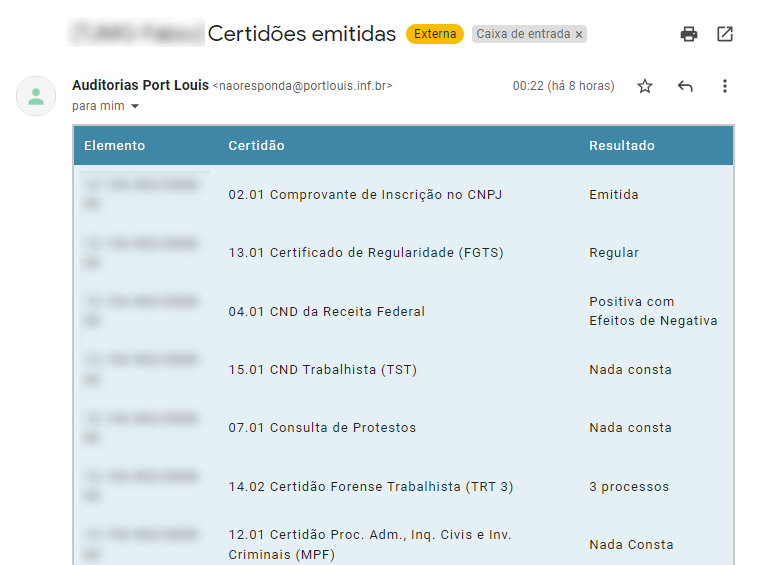Viewport: 757px width, 565px height.
Task: Remove the 'Caixa de entrada' label
Action: [579, 34]
